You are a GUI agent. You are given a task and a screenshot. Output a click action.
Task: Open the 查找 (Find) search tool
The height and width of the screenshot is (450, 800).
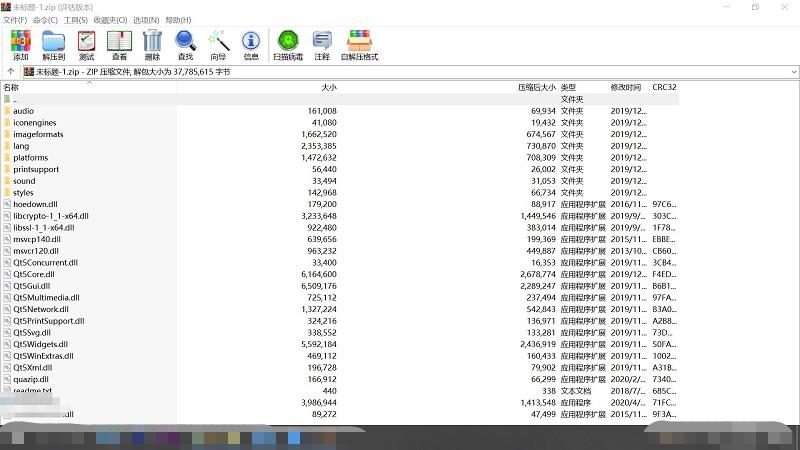185,44
